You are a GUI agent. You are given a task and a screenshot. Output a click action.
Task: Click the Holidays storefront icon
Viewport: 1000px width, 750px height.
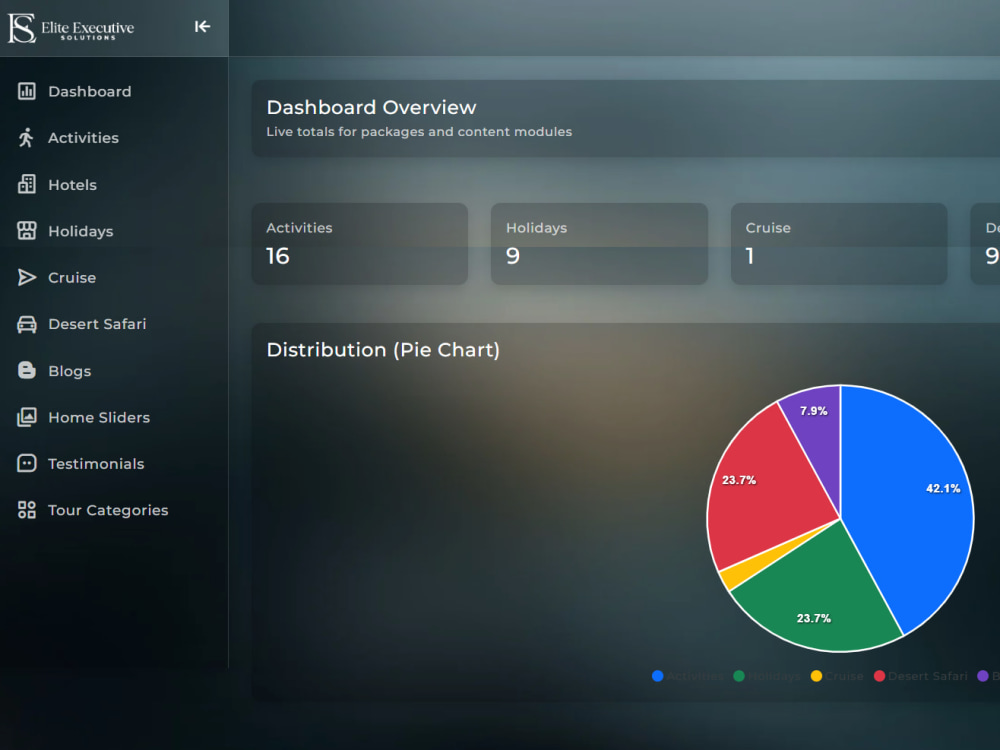[x=27, y=231]
